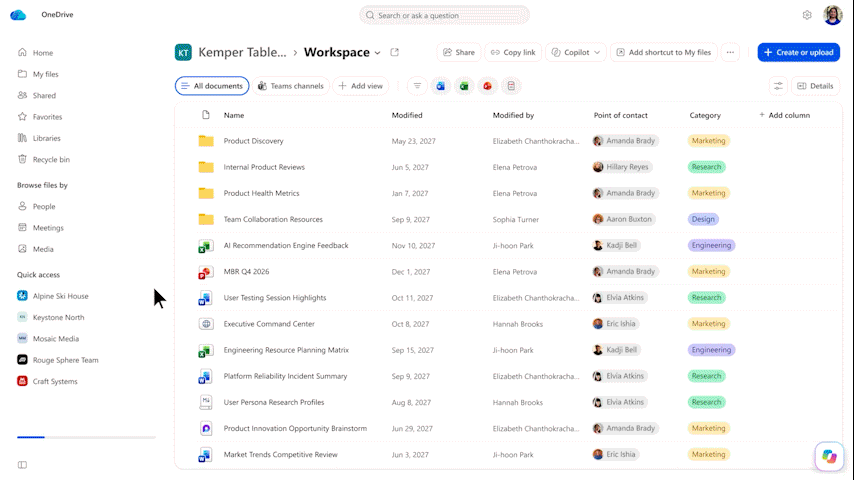Browse files by People
This screenshot has width=854, height=480.
[x=44, y=206]
